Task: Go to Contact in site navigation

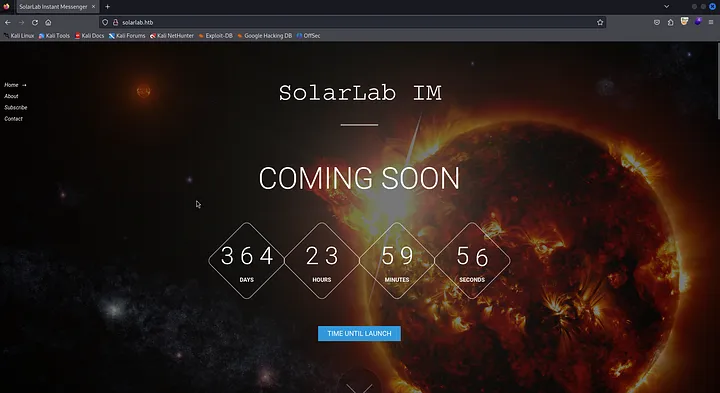Action: 13,118
